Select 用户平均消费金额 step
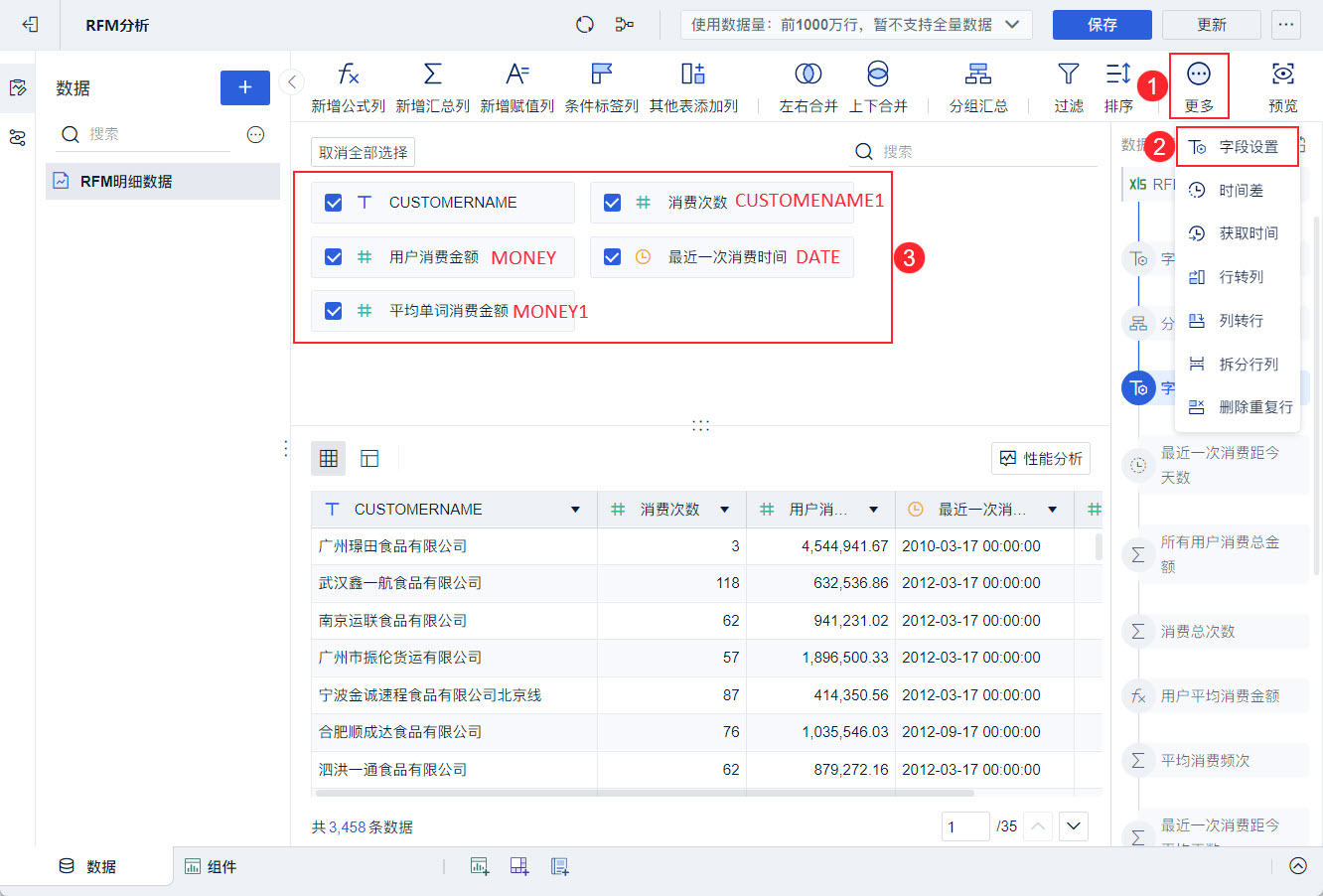The image size is (1323, 896). 1216,696
